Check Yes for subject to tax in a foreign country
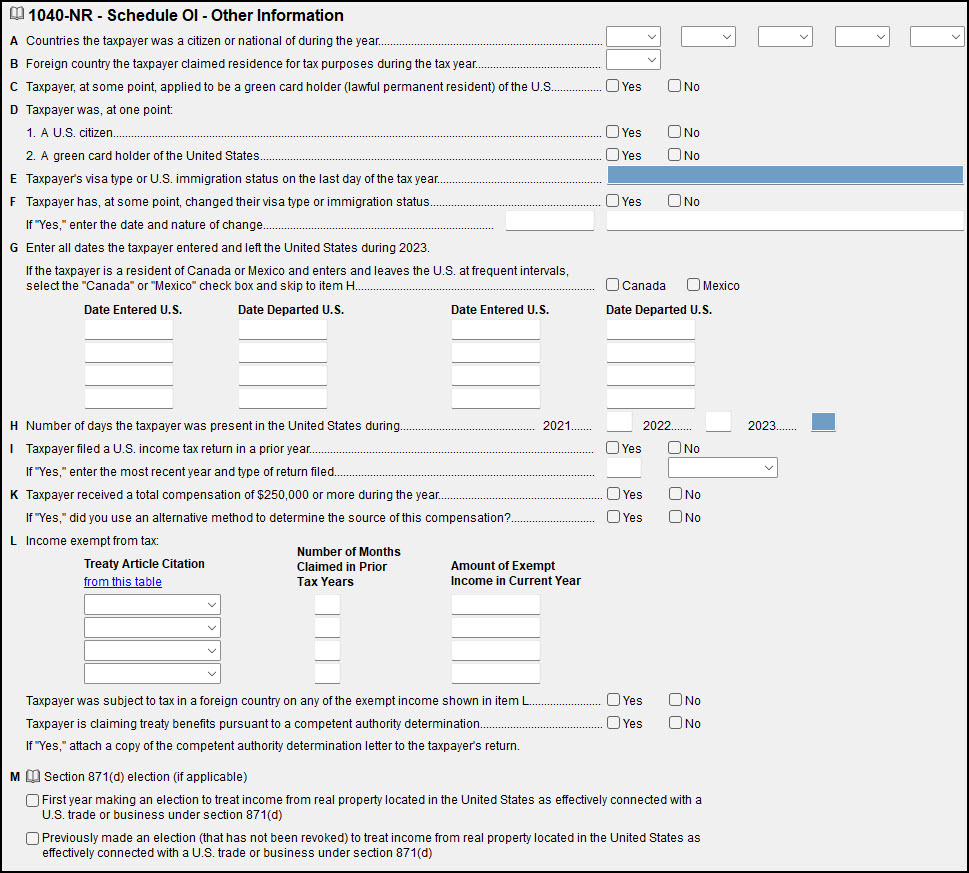 (x=614, y=700)
